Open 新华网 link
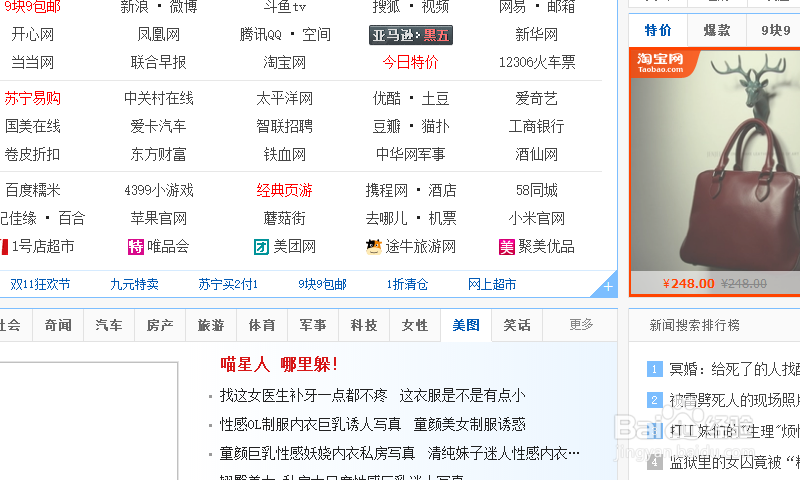800x480 pixels. pos(537,35)
